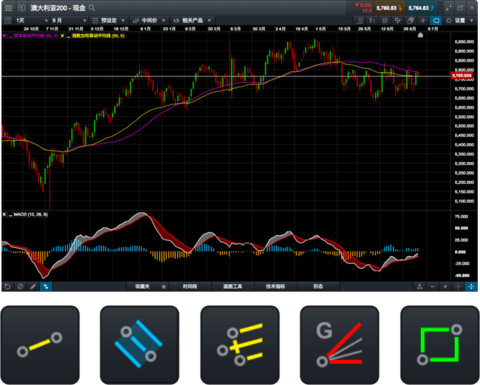Open the 设置 settings dropdown
Screen dimensions: 480x385
tap(460, 21)
